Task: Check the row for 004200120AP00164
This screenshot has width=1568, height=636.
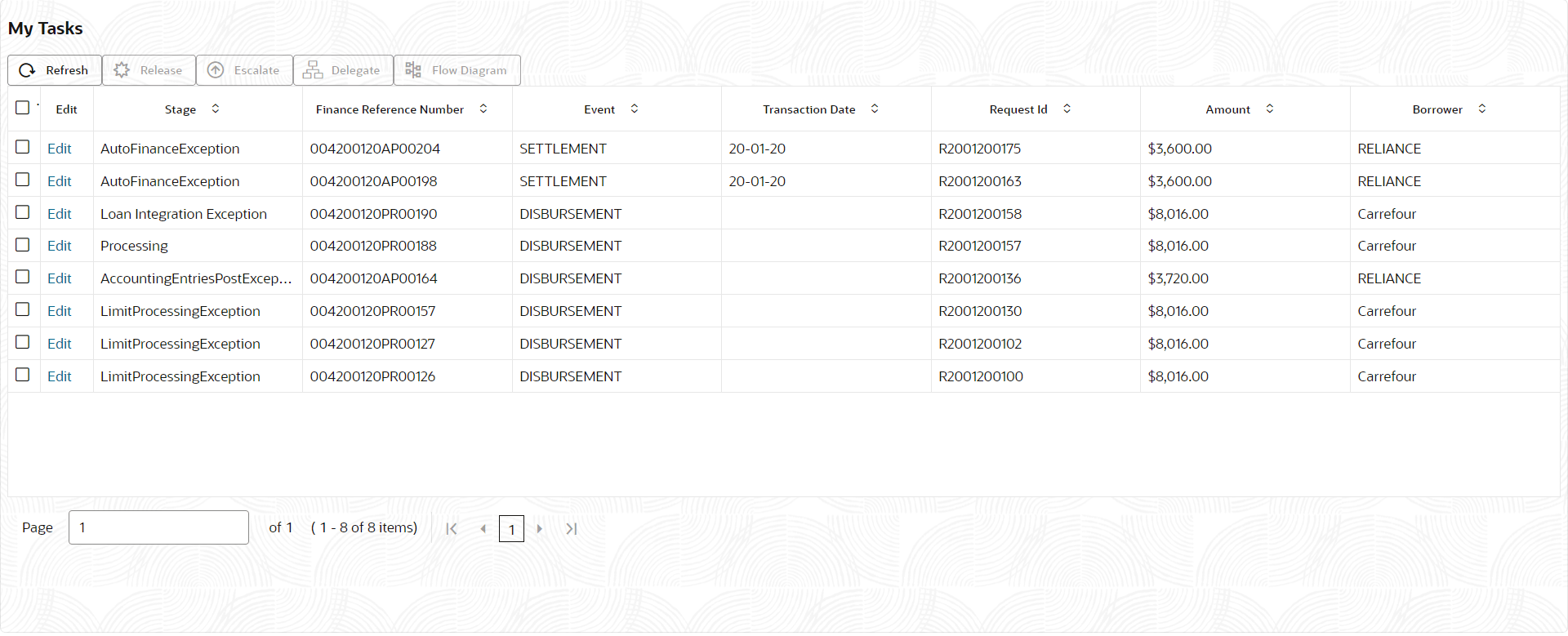Action: click(23, 277)
